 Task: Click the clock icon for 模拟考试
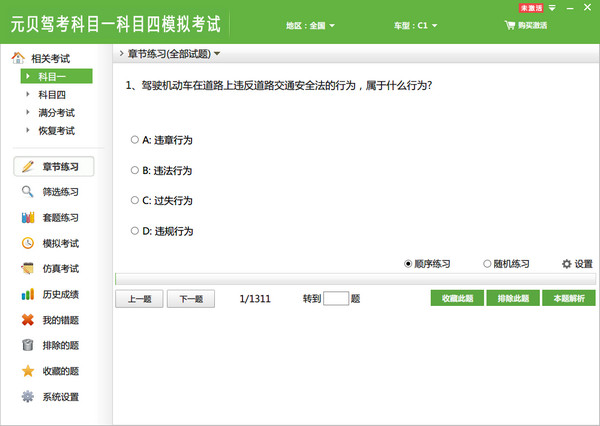(x=28, y=243)
